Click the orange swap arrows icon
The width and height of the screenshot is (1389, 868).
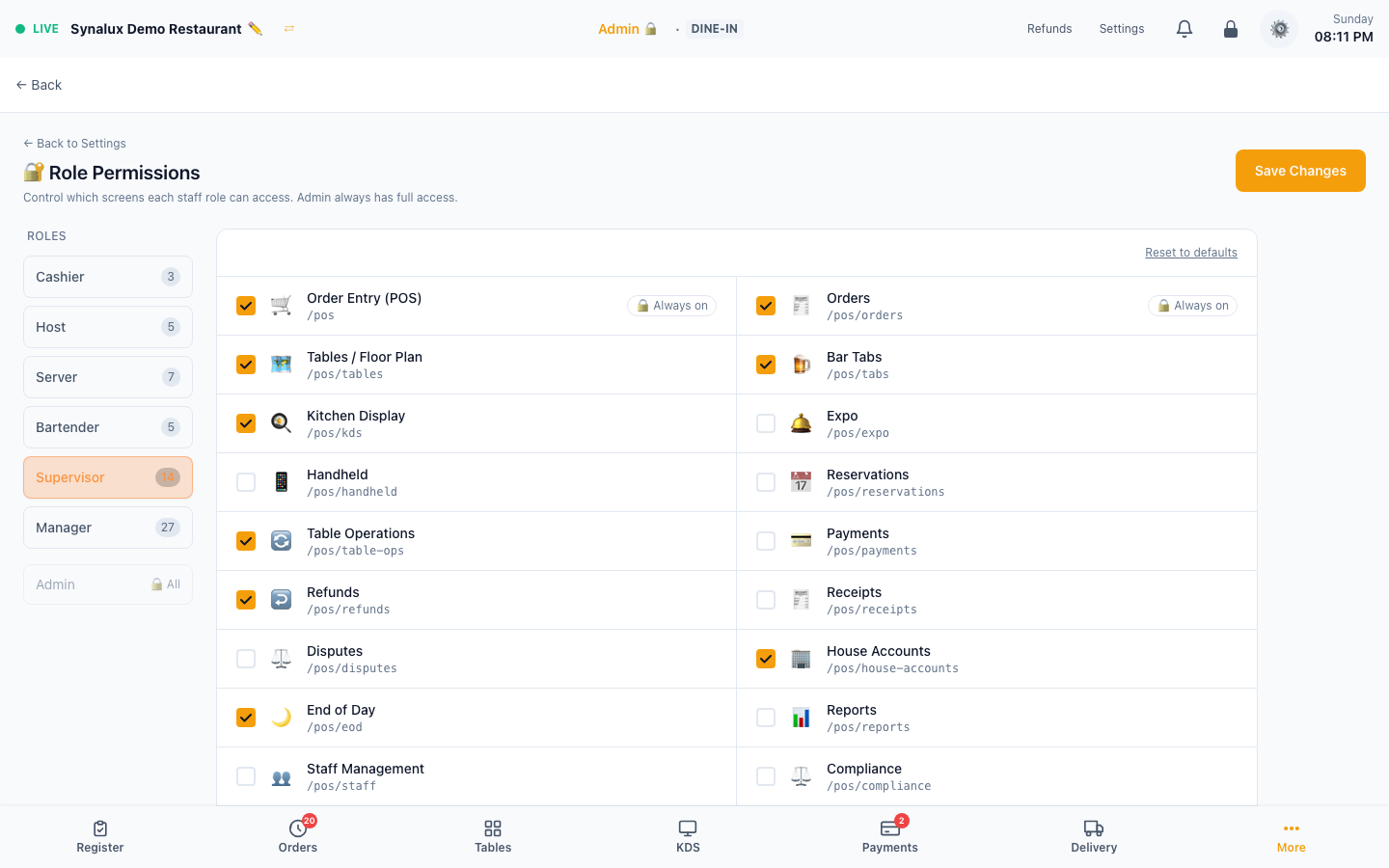point(288,29)
